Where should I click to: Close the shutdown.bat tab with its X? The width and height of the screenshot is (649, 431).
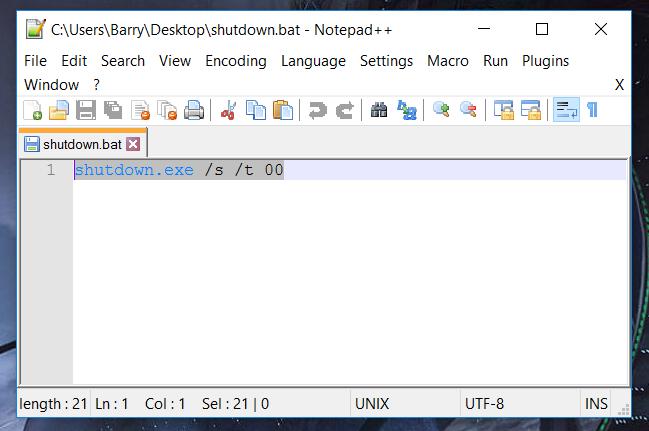pos(133,144)
